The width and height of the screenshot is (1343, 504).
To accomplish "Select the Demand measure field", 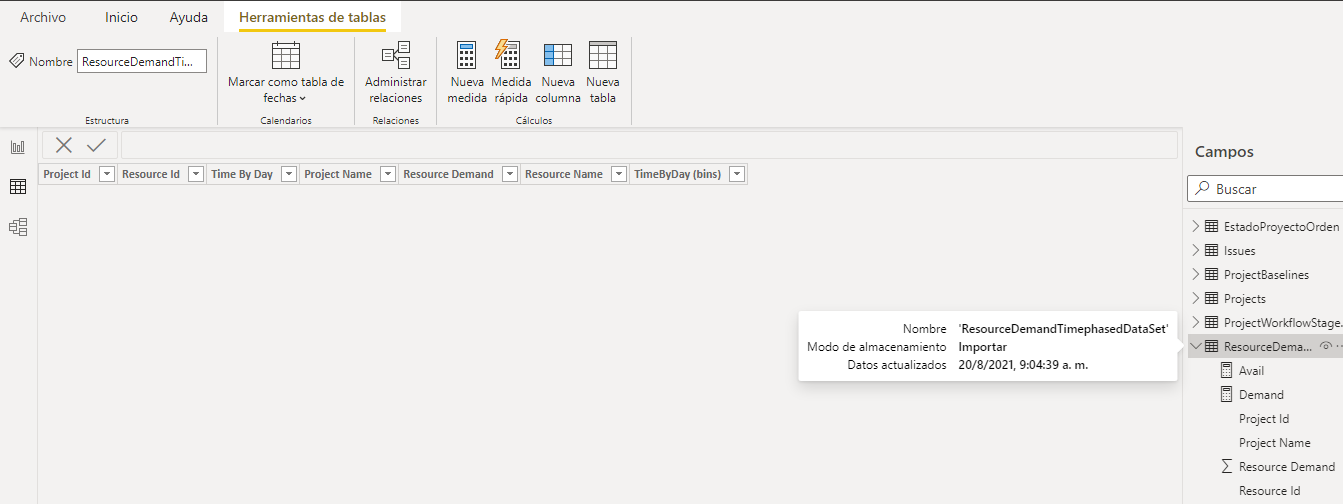I will [1262, 394].
